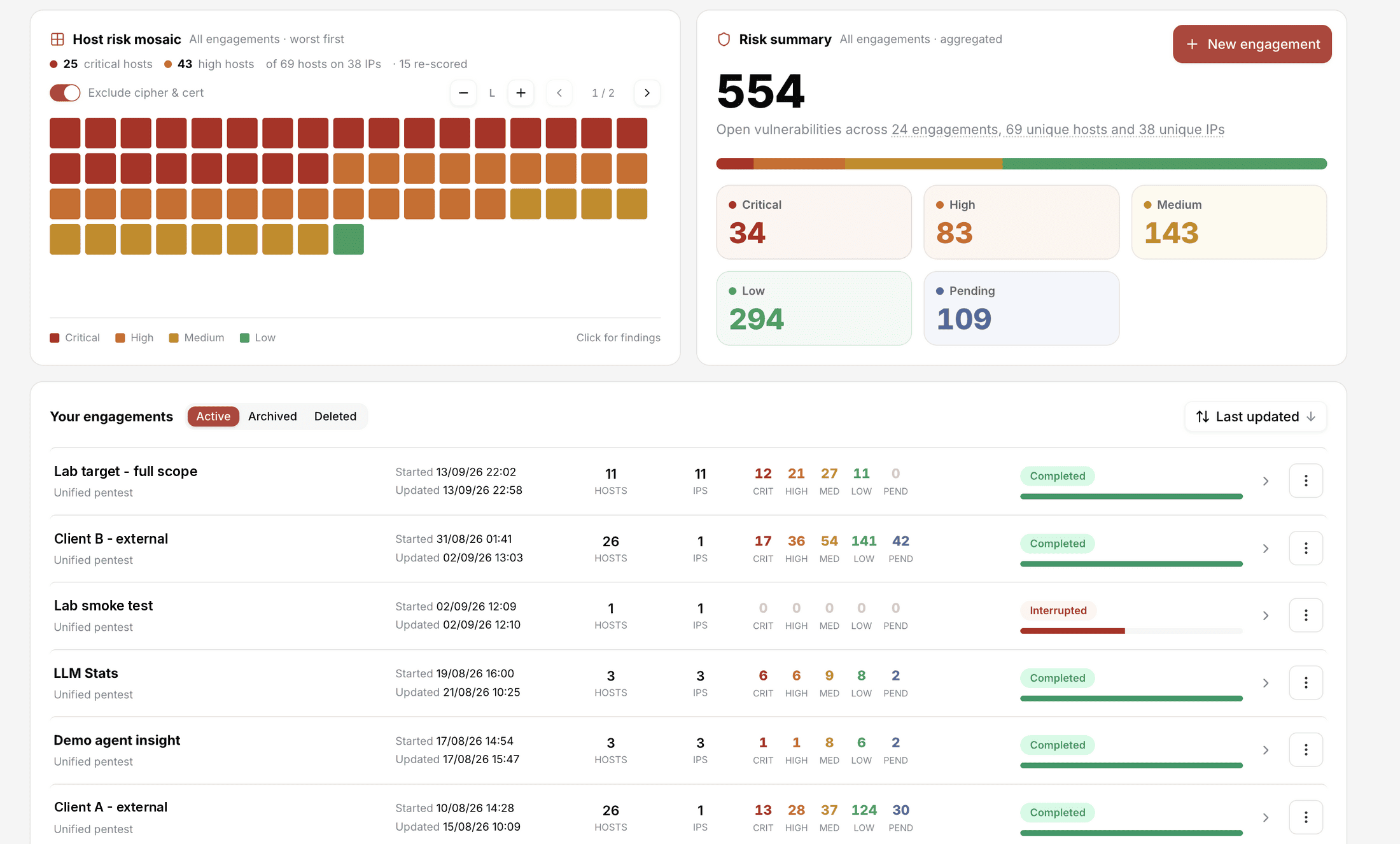The image size is (1400, 844).
Task: Click the single green low-risk mosaic tile
Action: pyautogui.click(x=348, y=239)
